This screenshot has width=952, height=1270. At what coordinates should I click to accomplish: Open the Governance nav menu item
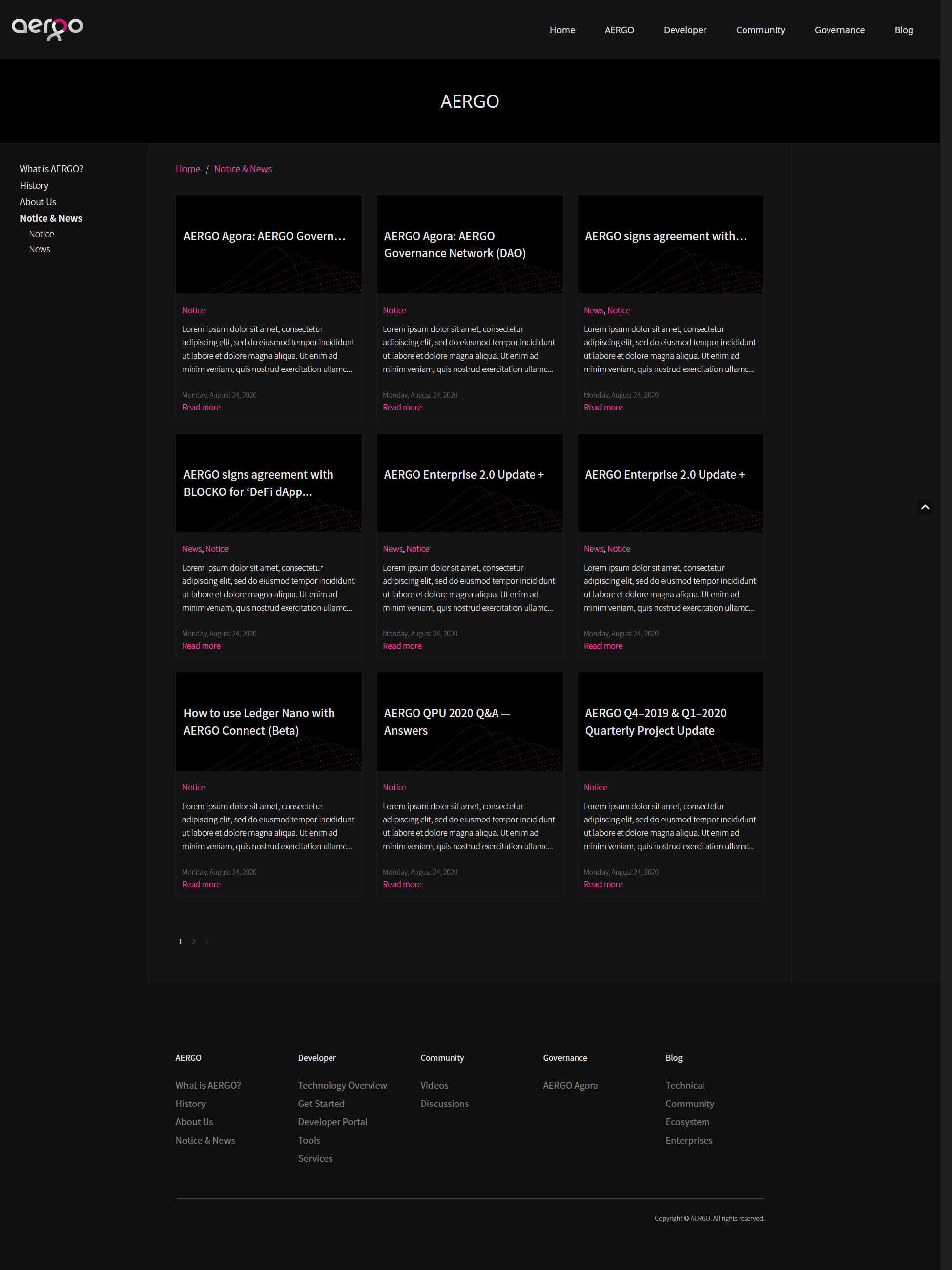click(x=839, y=30)
